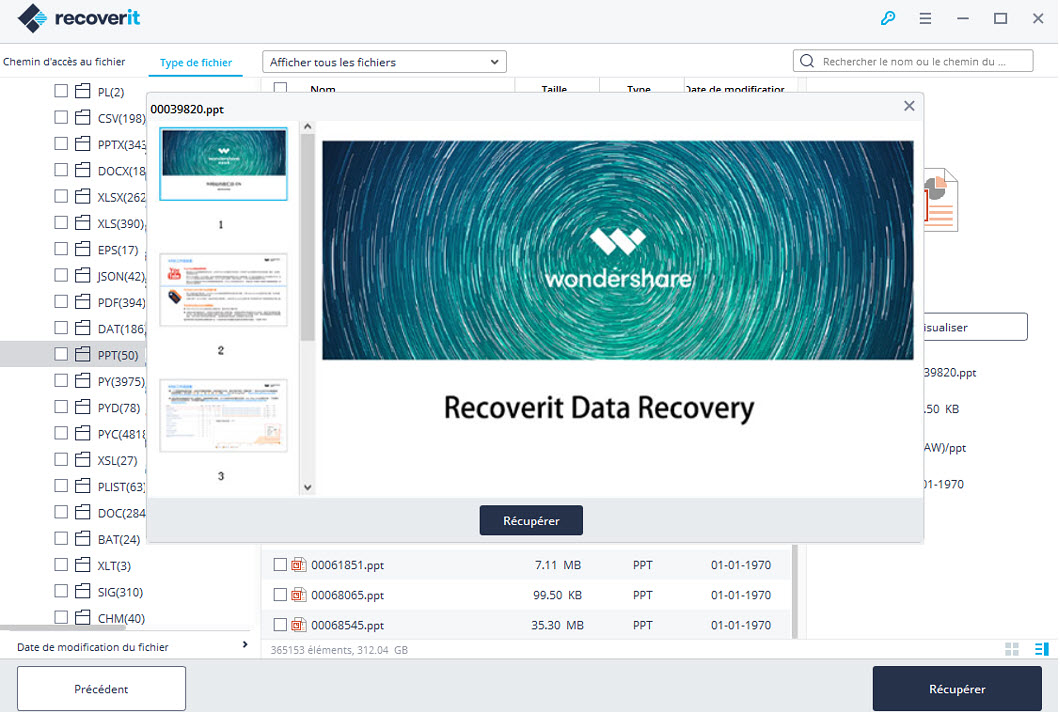The image size is (1060, 712).
Task: Click the folder icon beside PYD(78)
Action: tap(82, 407)
